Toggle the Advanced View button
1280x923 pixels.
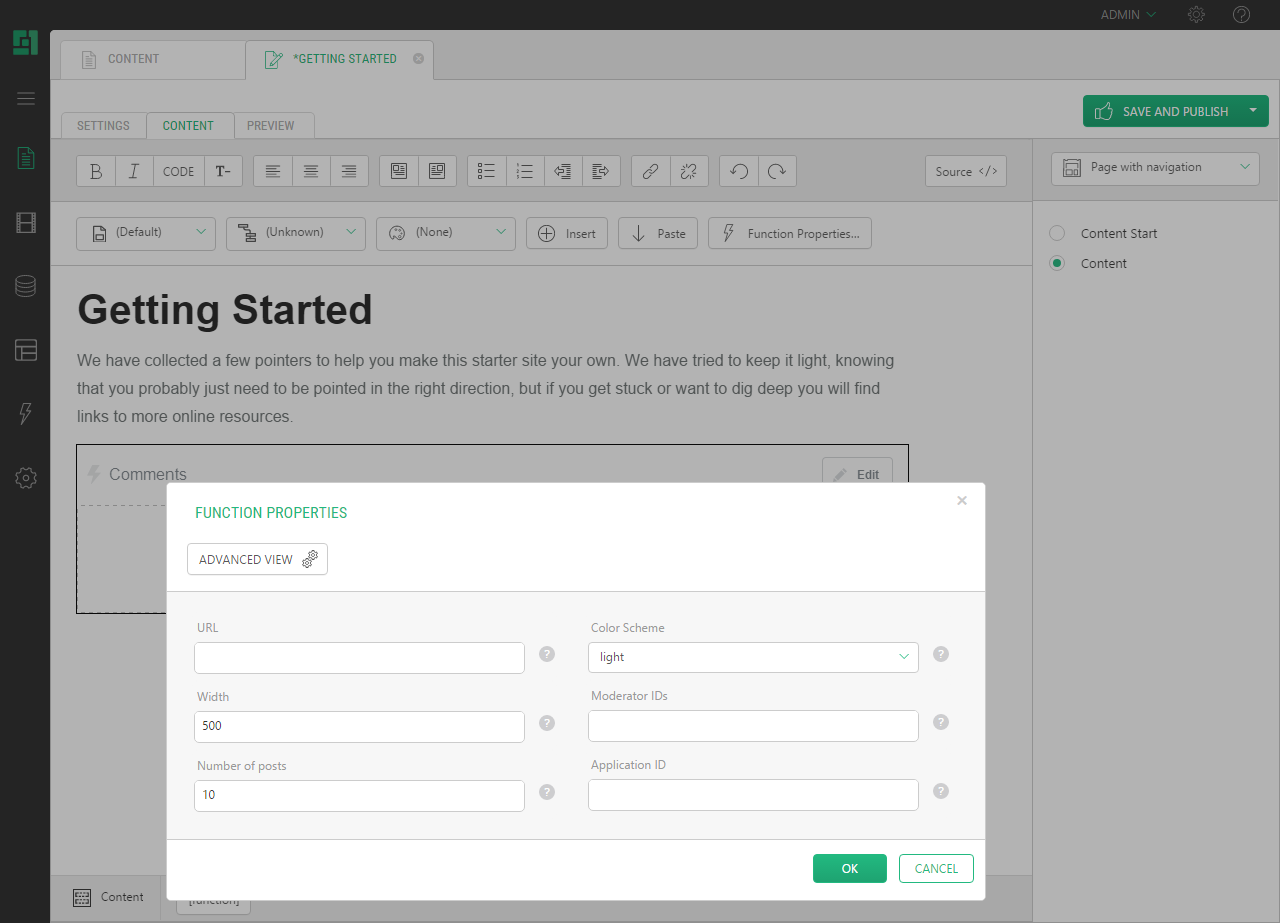coord(257,559)
